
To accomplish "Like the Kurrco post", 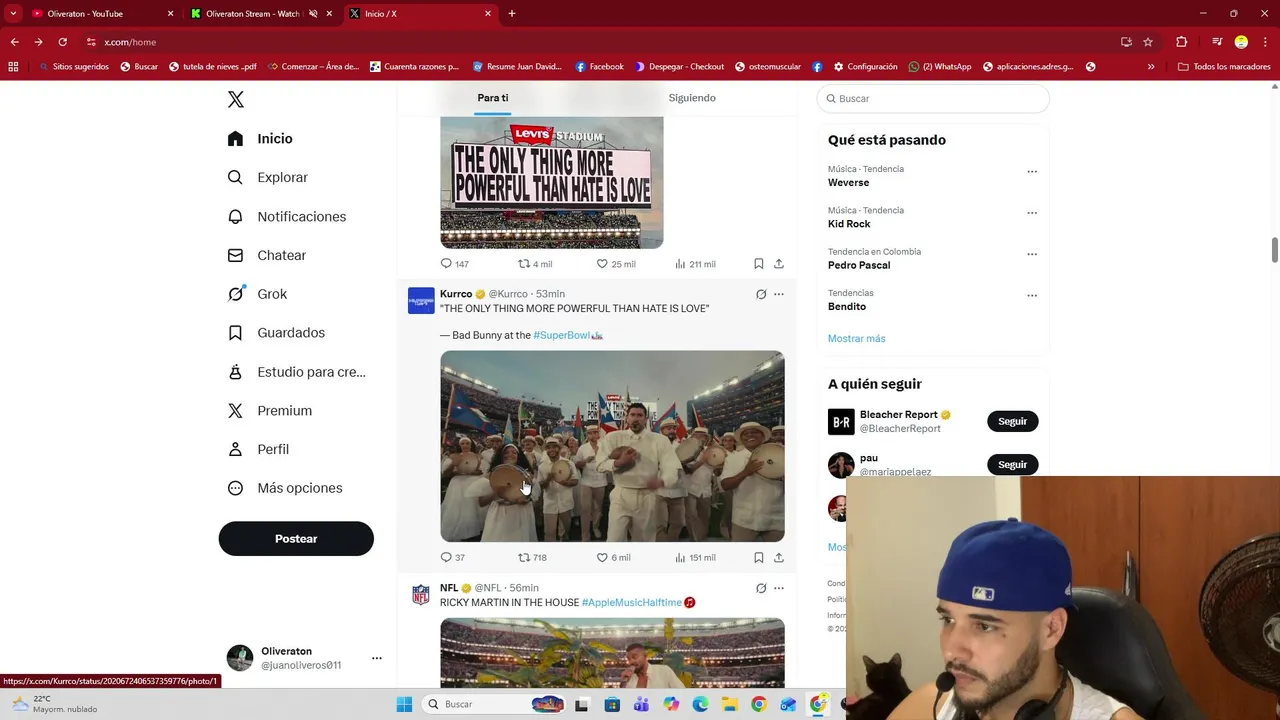I will 613,557.
